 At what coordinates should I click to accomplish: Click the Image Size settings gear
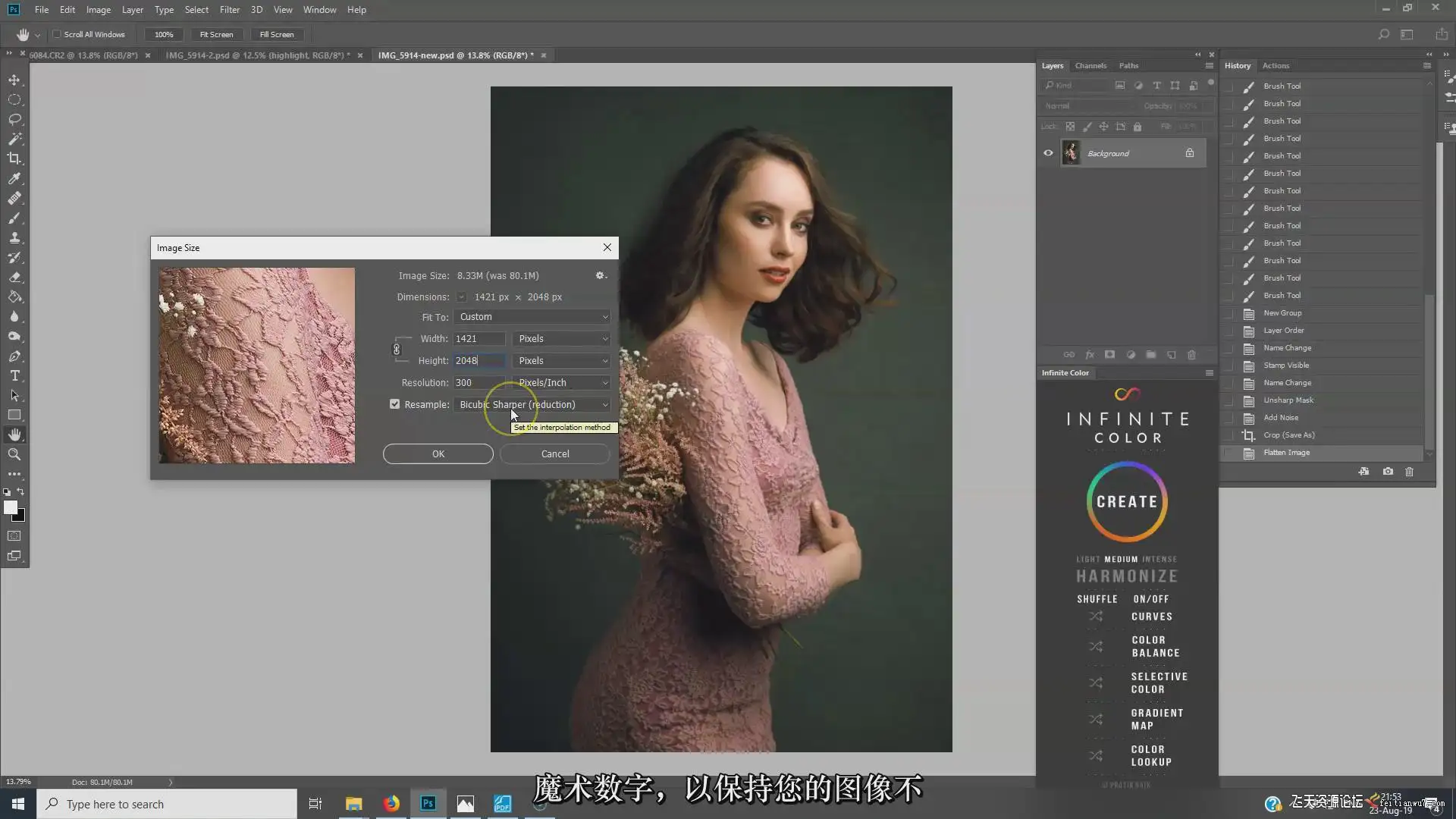click(x=601, y=275)
